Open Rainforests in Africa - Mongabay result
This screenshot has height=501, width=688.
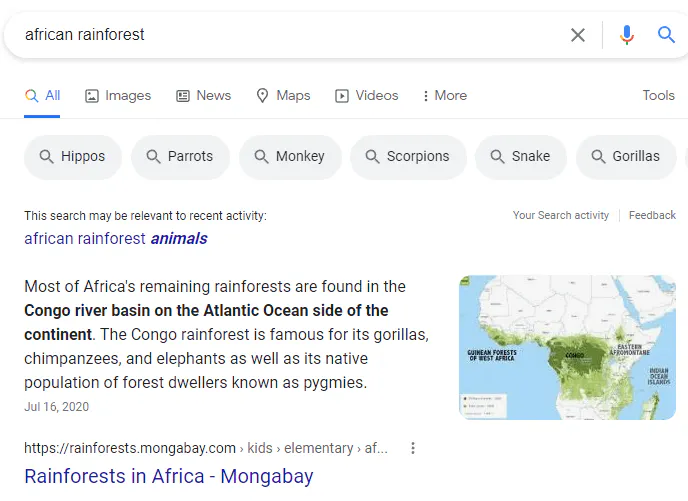pos(168,476)
